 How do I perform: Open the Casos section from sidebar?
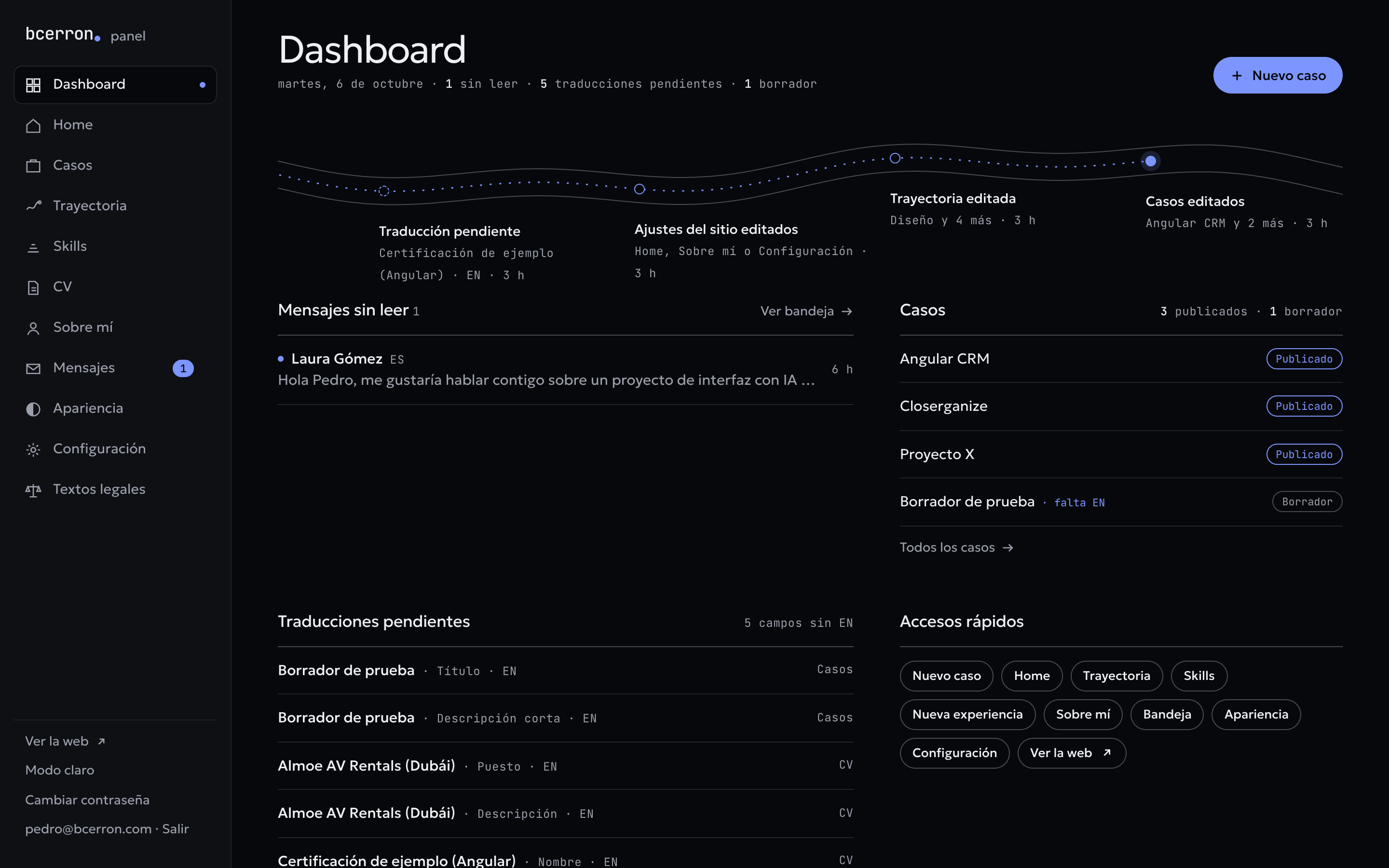click(115, 165)
